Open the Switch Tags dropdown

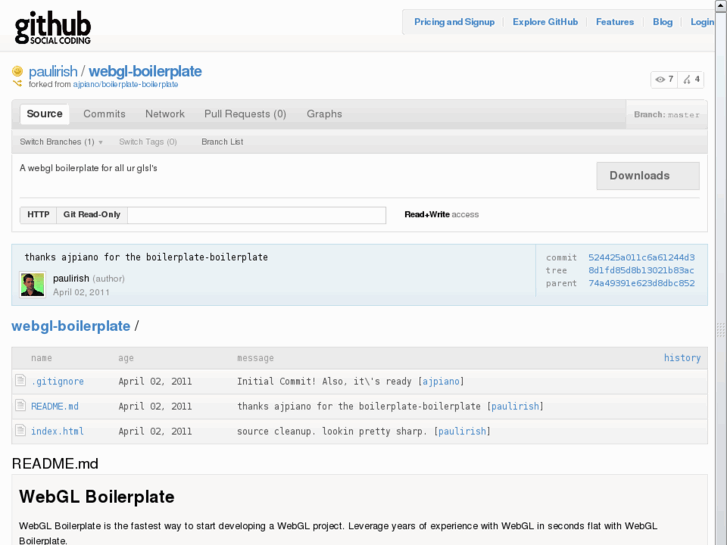click(148, 142)
